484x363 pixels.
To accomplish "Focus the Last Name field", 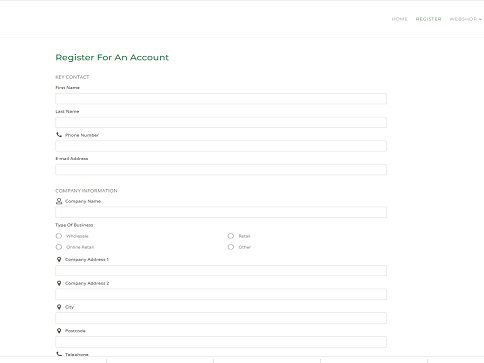I will [x=221, y=122].
